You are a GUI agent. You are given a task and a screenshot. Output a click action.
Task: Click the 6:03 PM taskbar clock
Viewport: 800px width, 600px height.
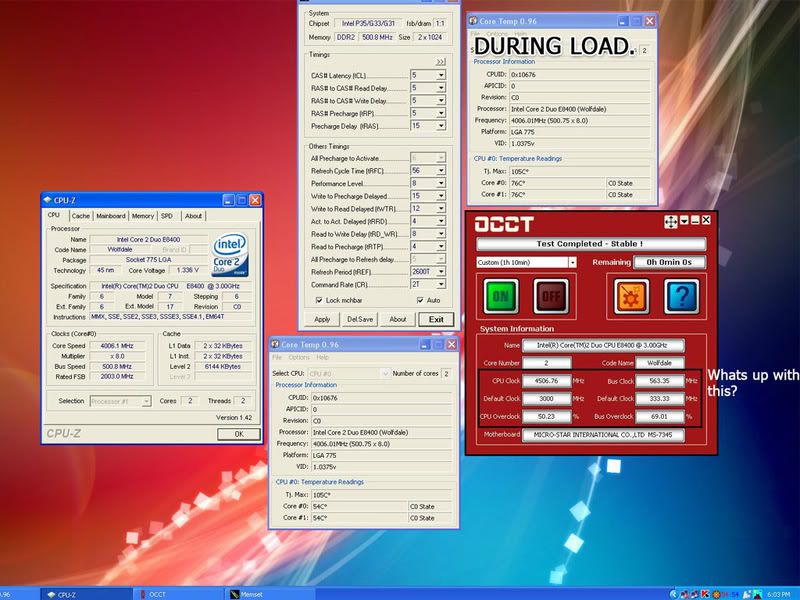point(779,594)
